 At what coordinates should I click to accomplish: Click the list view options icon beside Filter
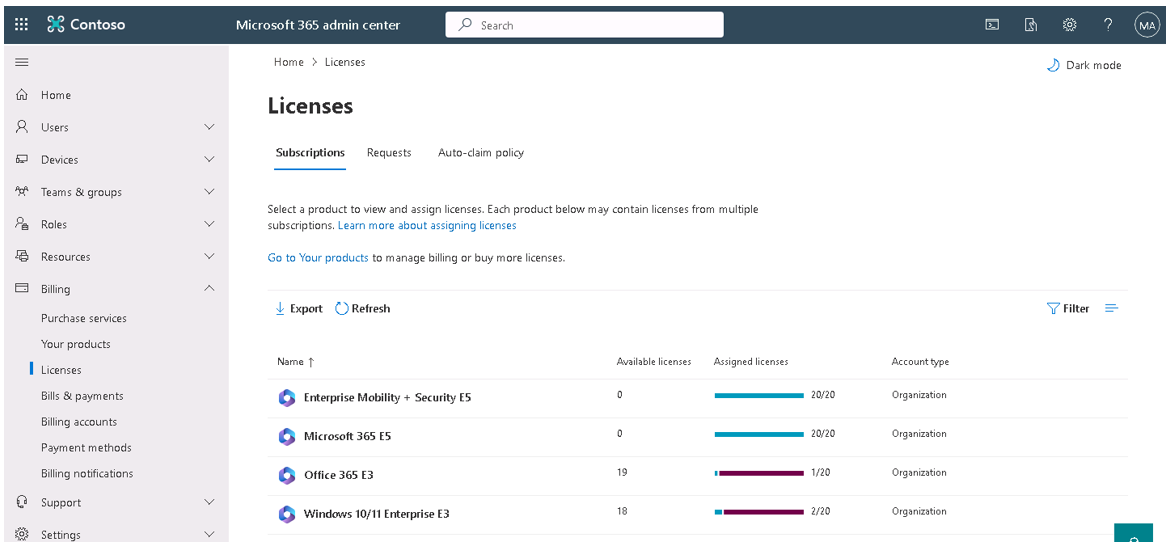click(1111, 308)
